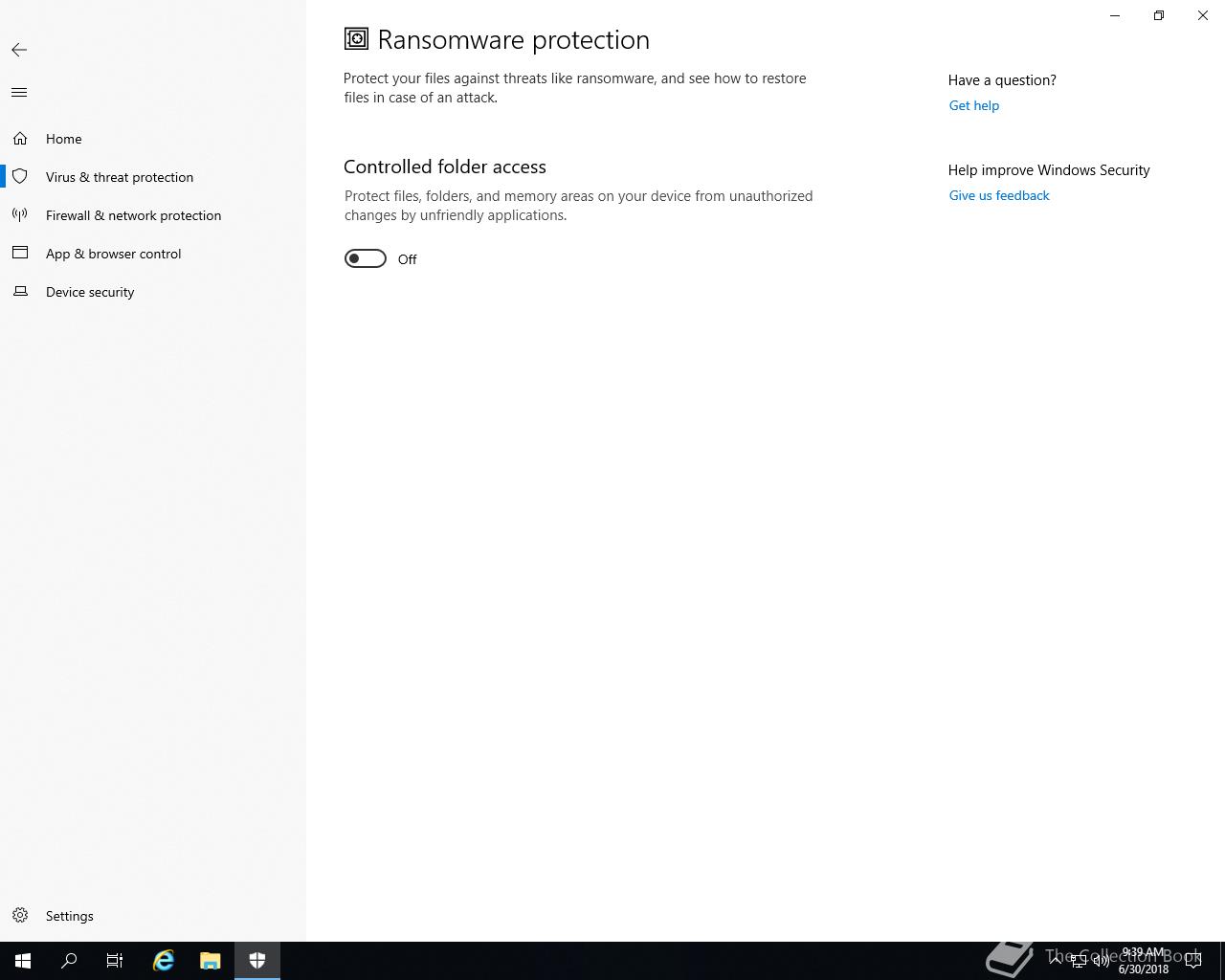Restore down the Windows Security window
The width and height of the screenshot is (1225, 980).
pos(1159,15)
